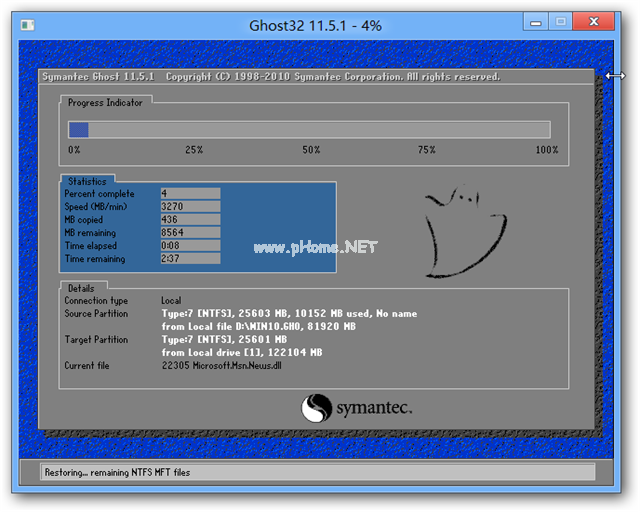
Task: Maximize the Ghost32 window
Action: coord(561,21)
